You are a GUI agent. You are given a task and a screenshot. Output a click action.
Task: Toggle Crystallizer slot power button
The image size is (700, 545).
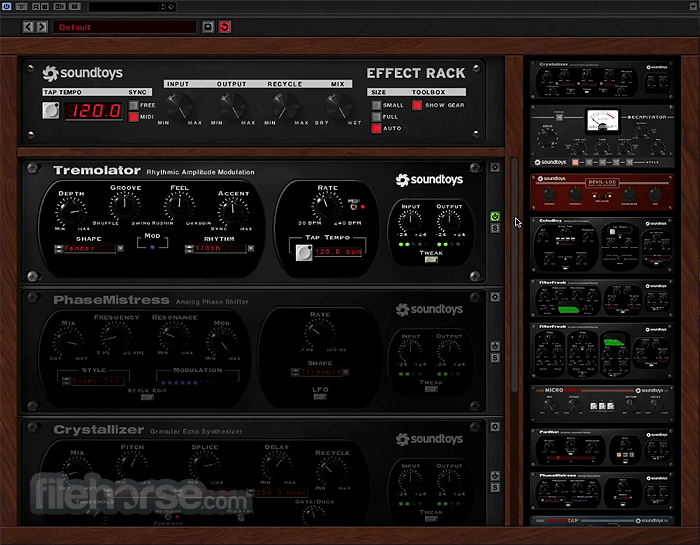495,476
